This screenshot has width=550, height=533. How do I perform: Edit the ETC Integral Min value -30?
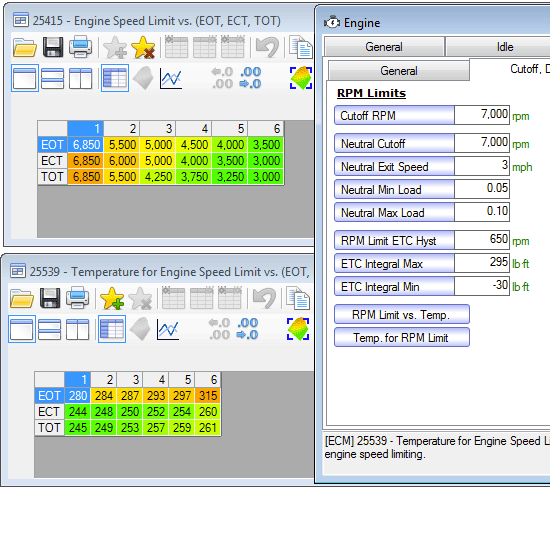coord(482,286)
